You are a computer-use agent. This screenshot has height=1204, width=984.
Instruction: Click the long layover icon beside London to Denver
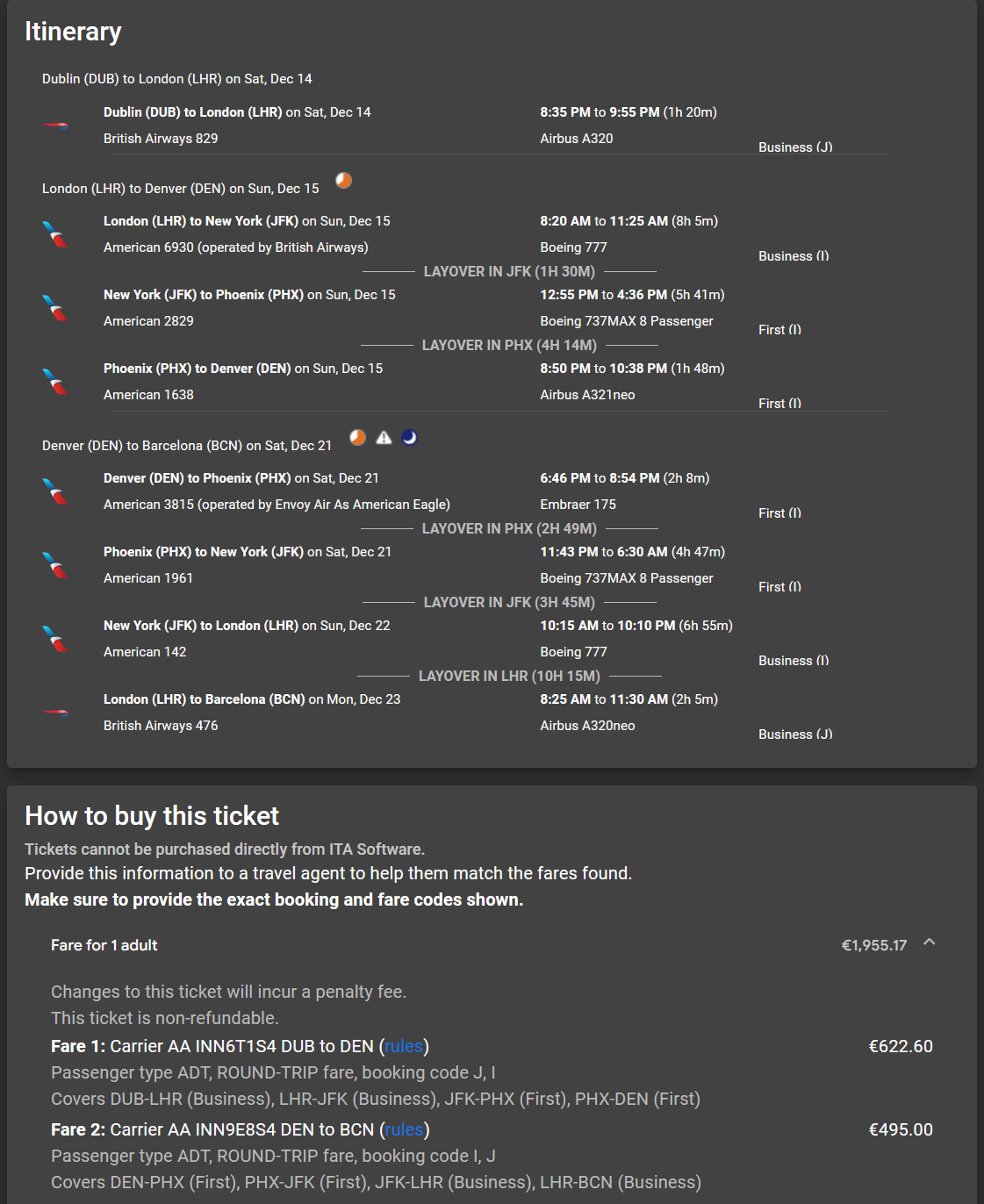point(344,180)
